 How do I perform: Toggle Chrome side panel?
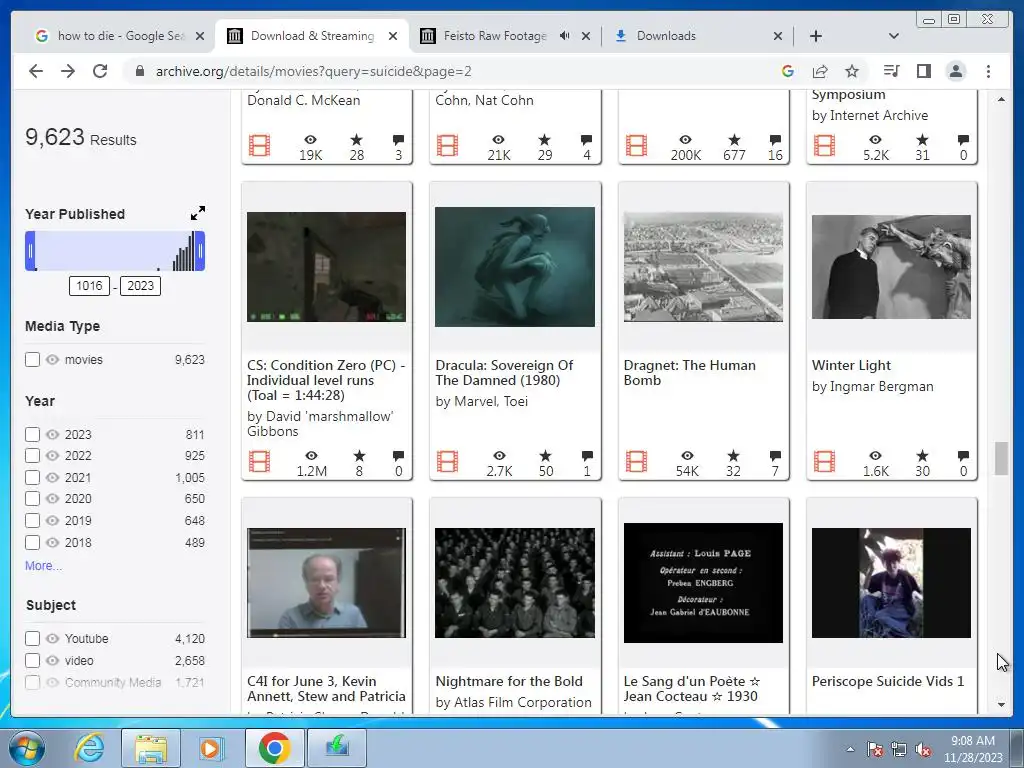coord(923,71)
